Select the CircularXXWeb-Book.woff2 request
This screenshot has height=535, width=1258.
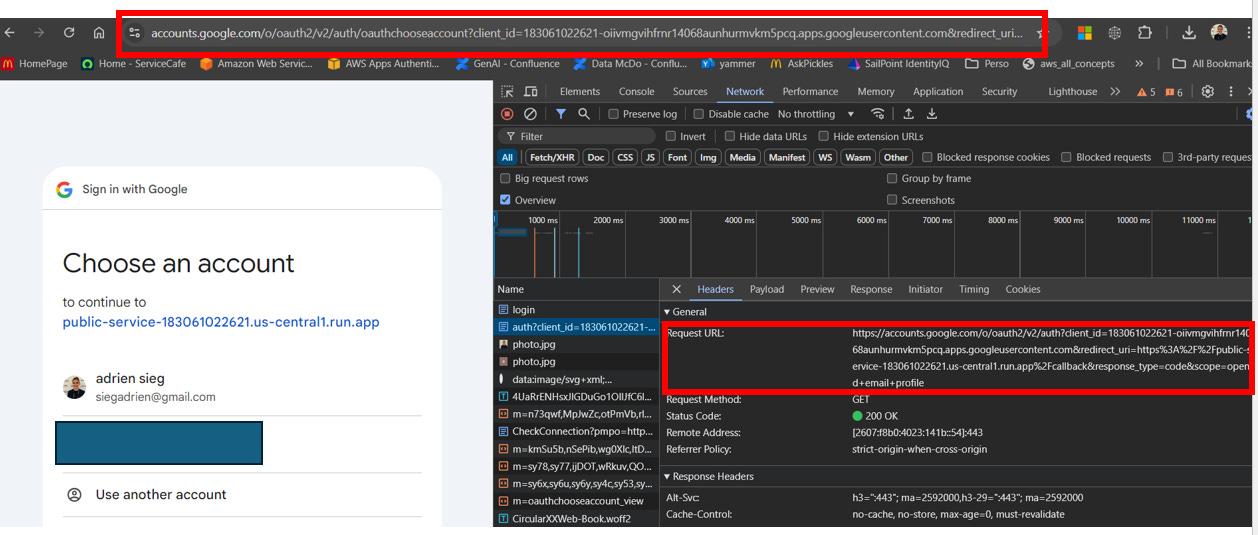576,518
